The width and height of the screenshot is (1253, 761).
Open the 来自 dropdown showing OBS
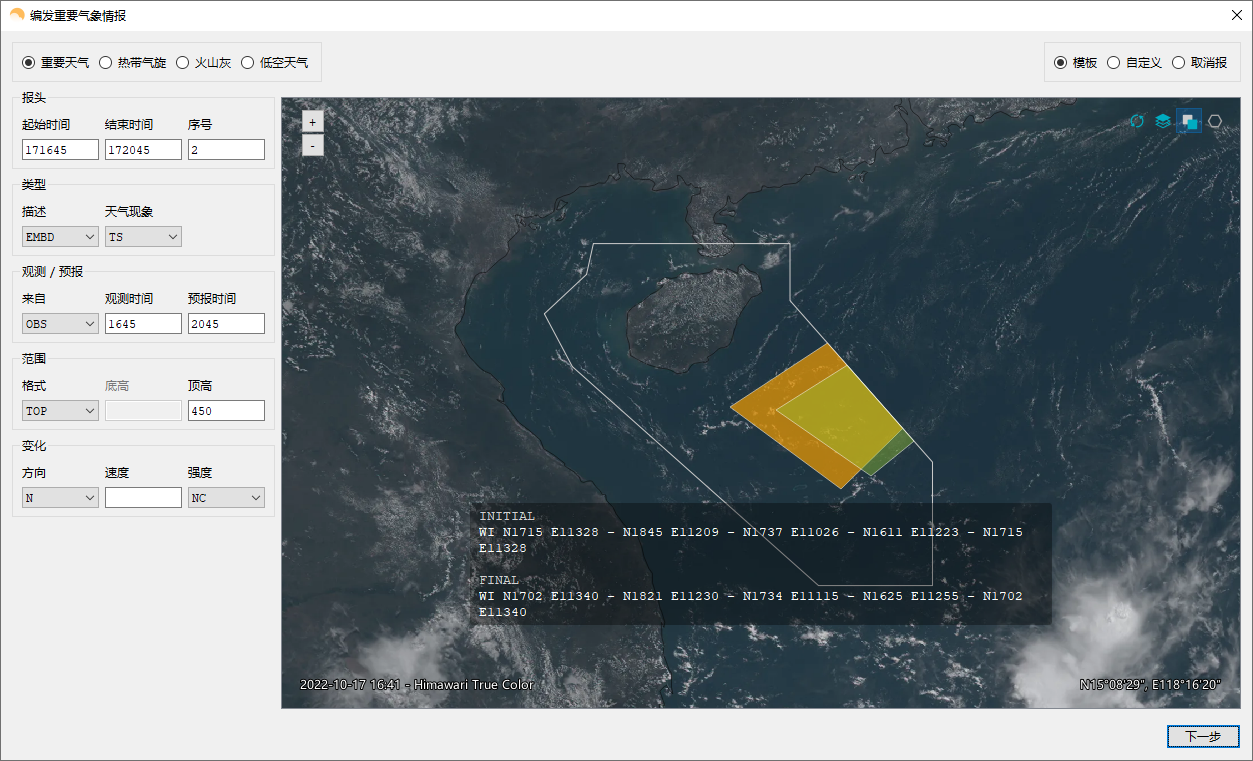coord(60,324)
